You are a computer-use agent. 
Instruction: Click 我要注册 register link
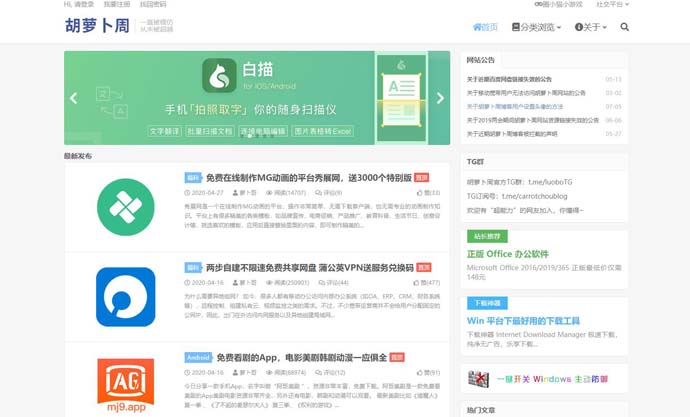click(x=117, y=4)
